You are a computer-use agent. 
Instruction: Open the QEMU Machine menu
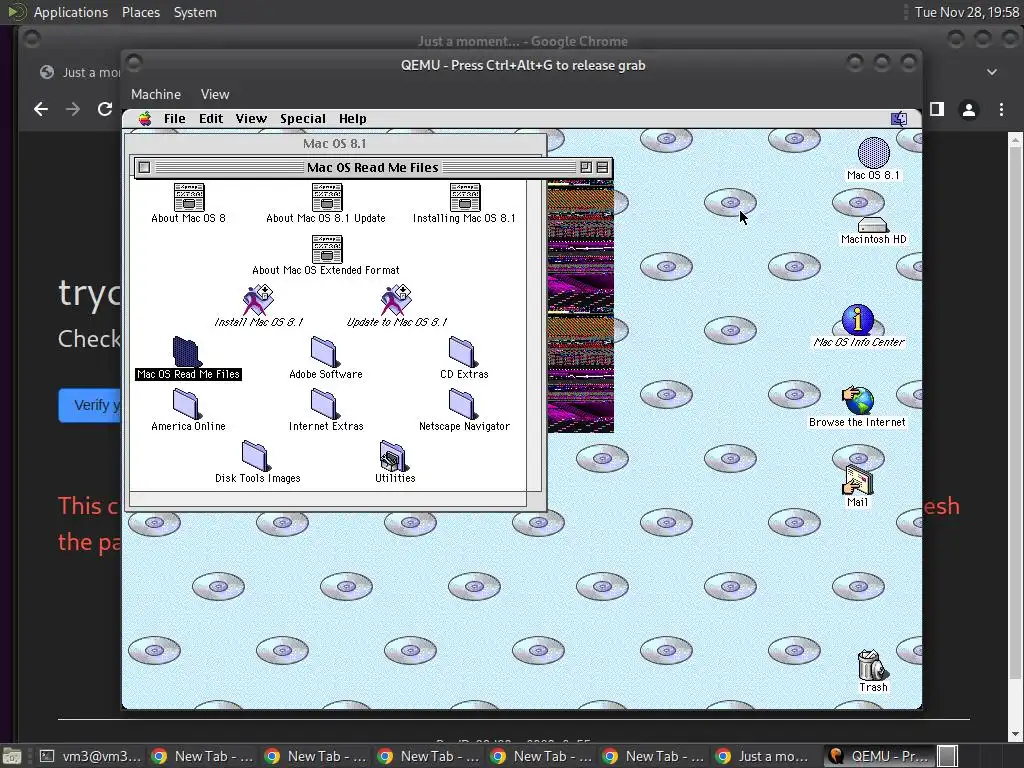156,94
